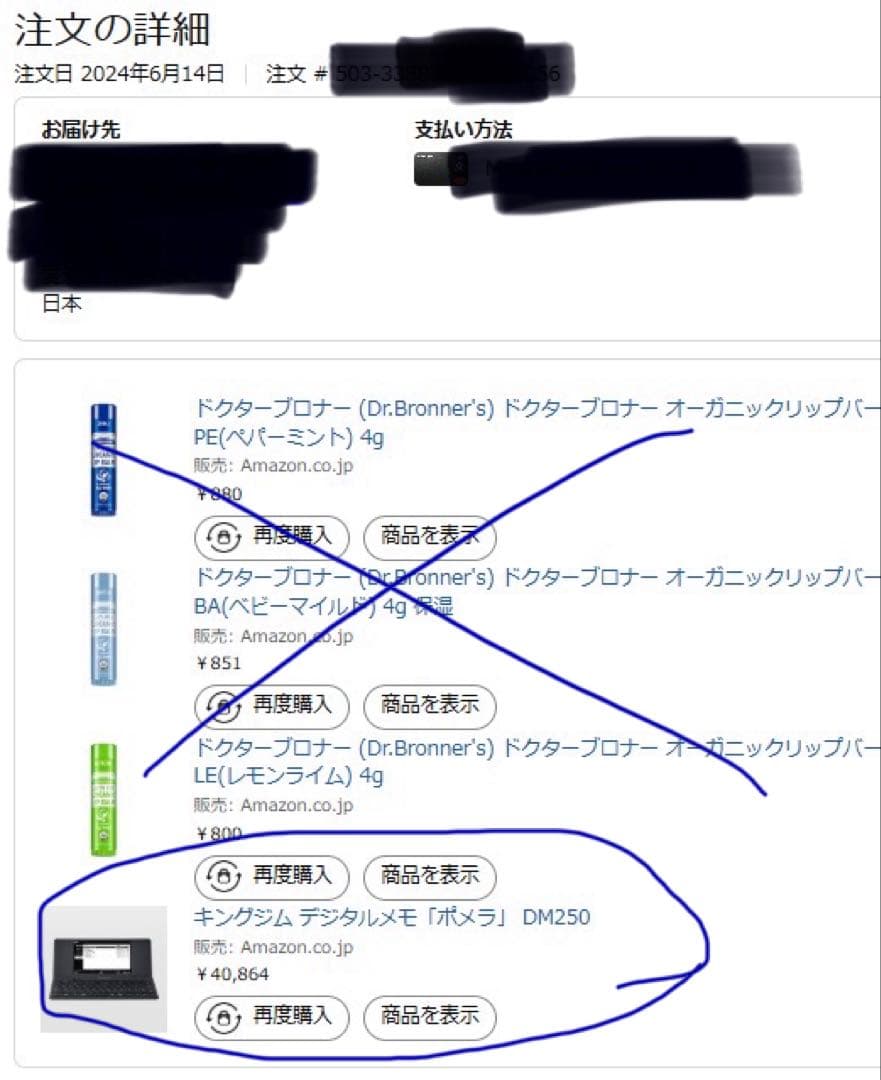Click the reorder icon for the Pomera DM250
881x1080 pixels.
click(224, 1017)
